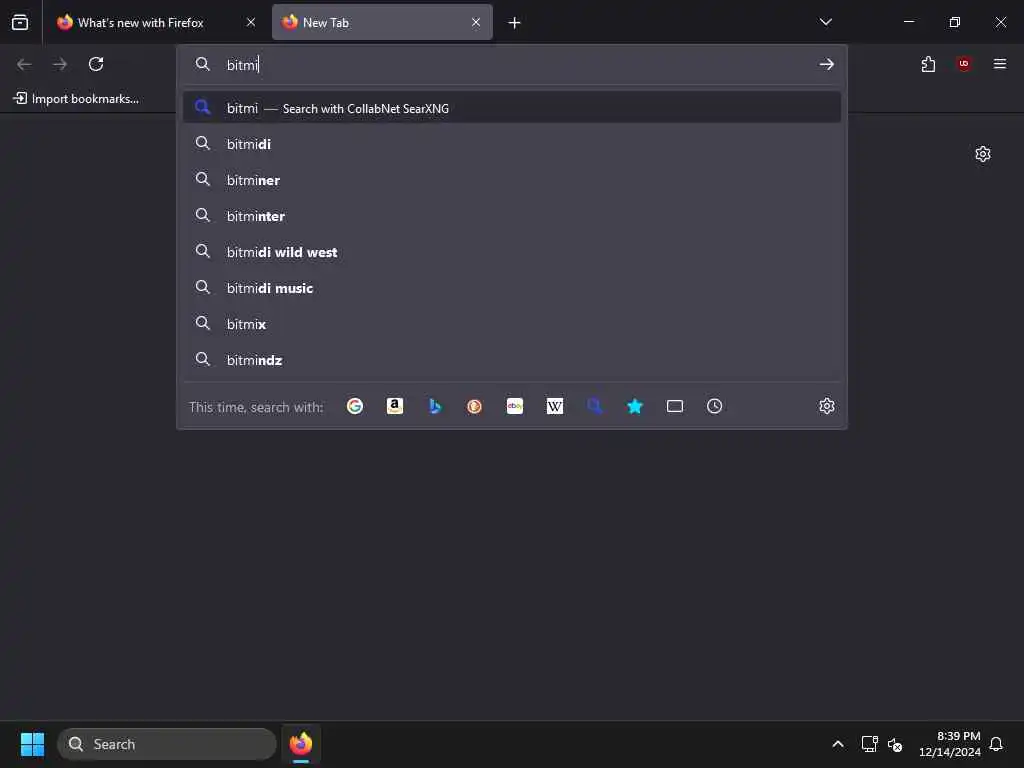Search in open Tabs via rectangle icon
1024x768 pixels.
point(675,406)
